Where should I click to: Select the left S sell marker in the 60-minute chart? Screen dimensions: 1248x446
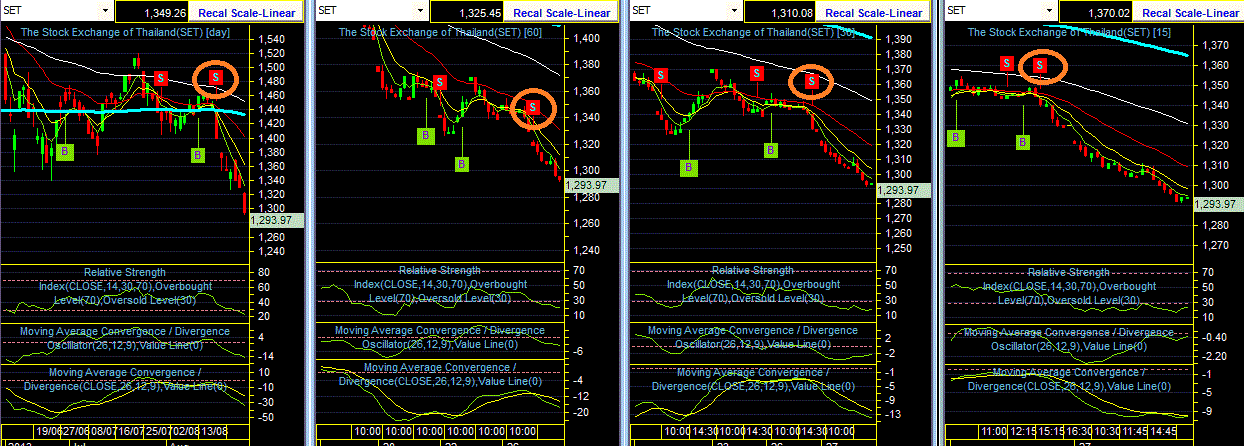(x=439, y=82)
